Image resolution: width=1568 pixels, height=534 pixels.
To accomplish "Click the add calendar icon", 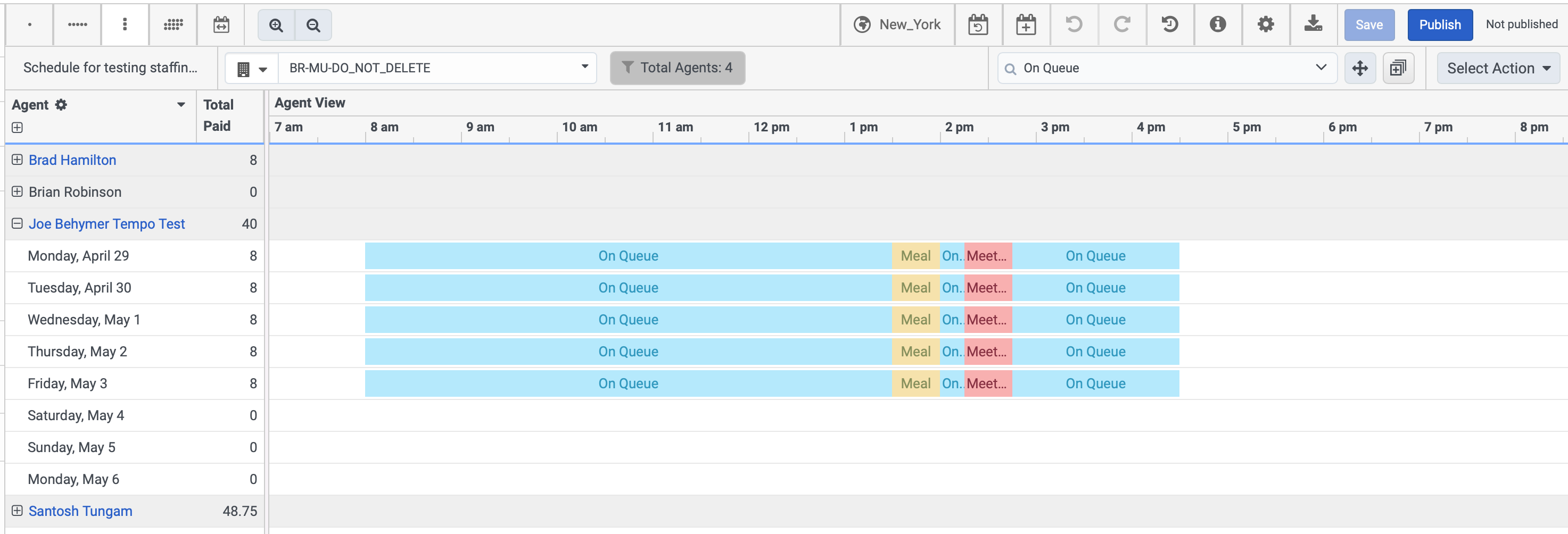I will 1026,24.
